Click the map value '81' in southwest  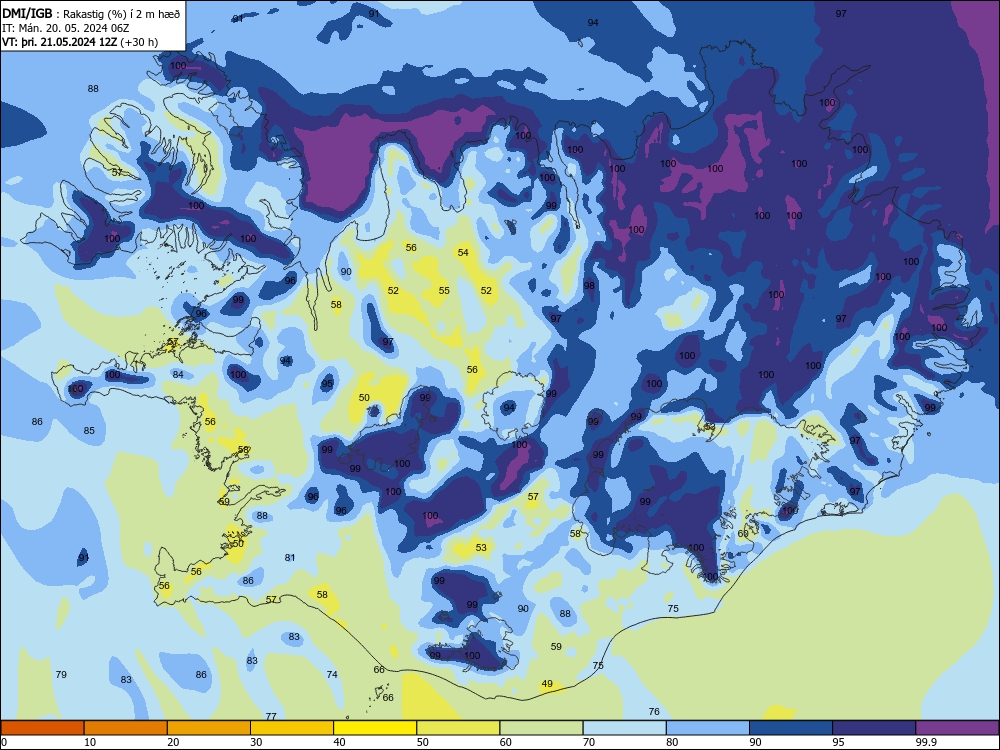click(x=290, y=557)
